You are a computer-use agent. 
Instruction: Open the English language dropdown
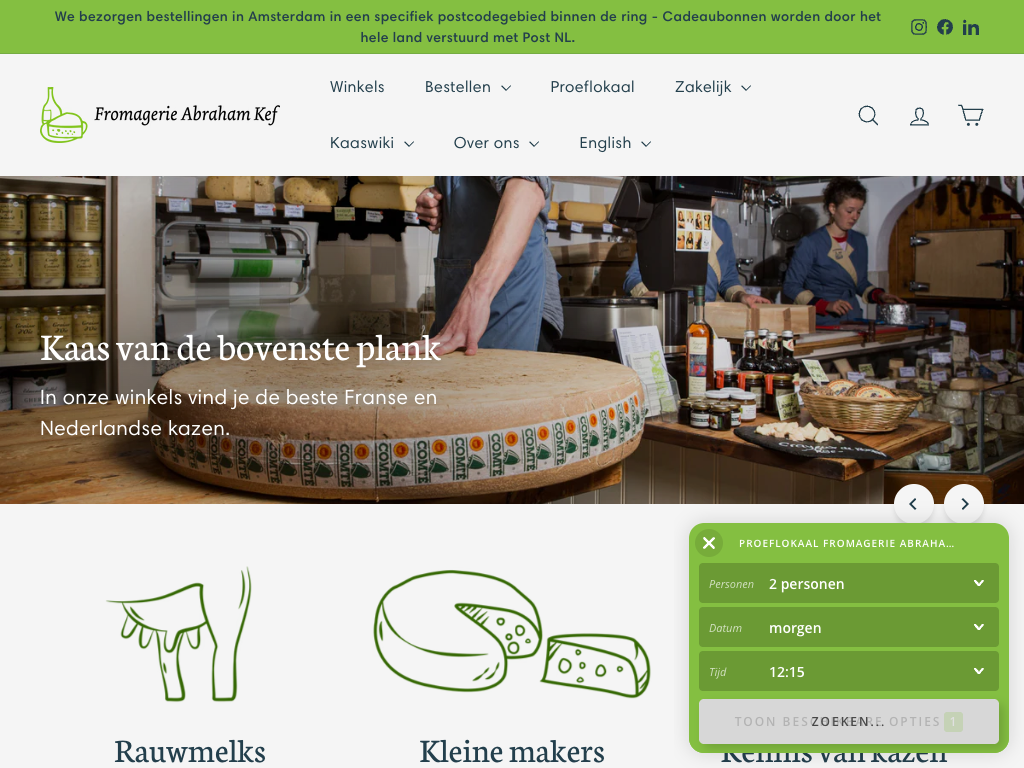click(x=615, y=143)
